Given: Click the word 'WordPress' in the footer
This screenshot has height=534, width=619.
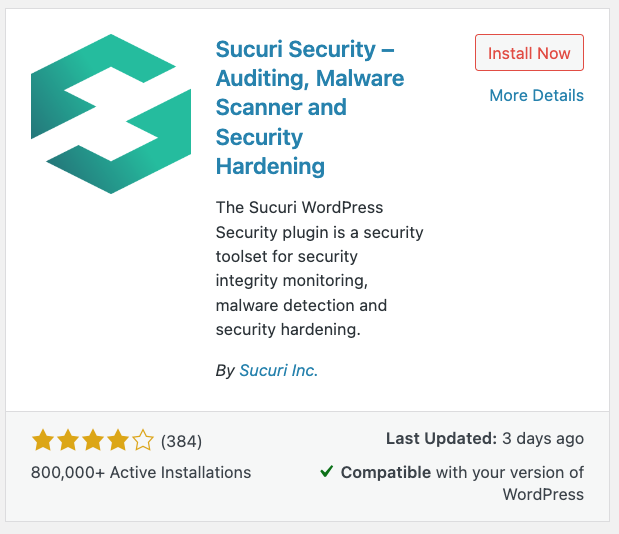Looking at the screenshot, I should (543, 494).
